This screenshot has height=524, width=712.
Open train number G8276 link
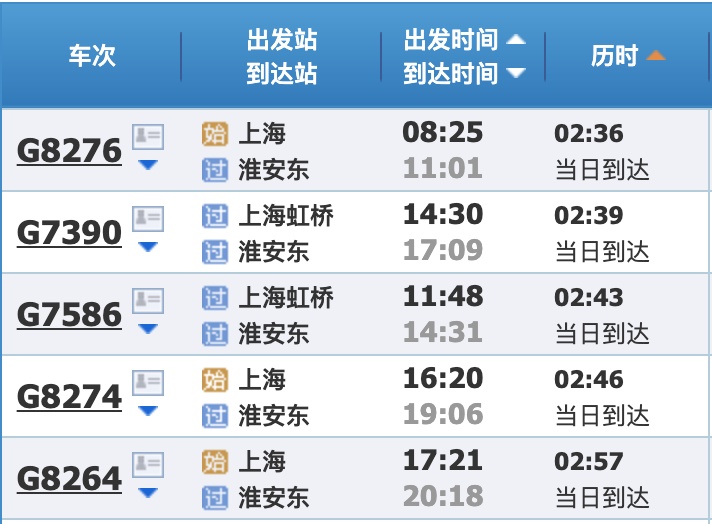[x=69, y=151]
